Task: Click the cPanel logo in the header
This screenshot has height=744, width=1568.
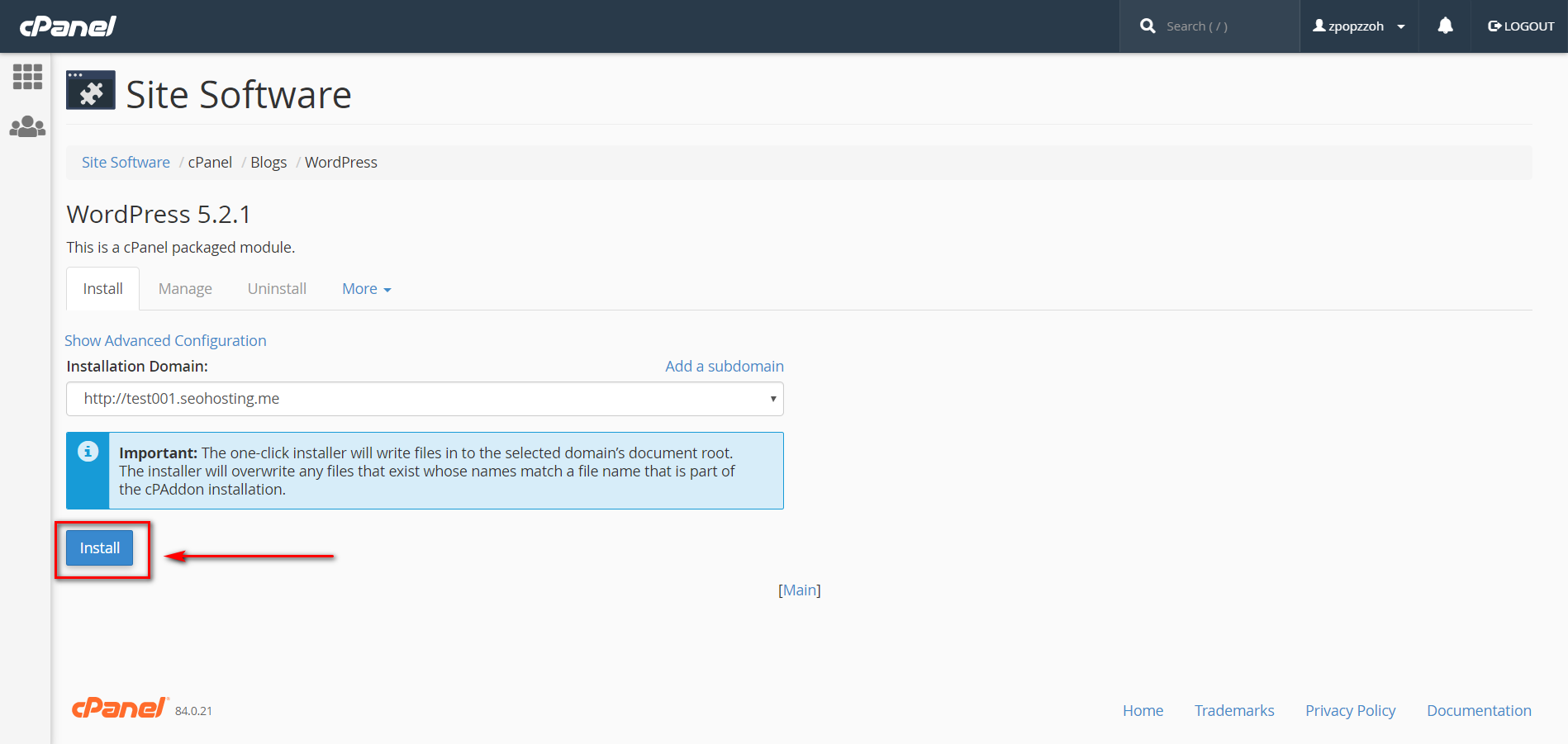Action: pos(68,26)
